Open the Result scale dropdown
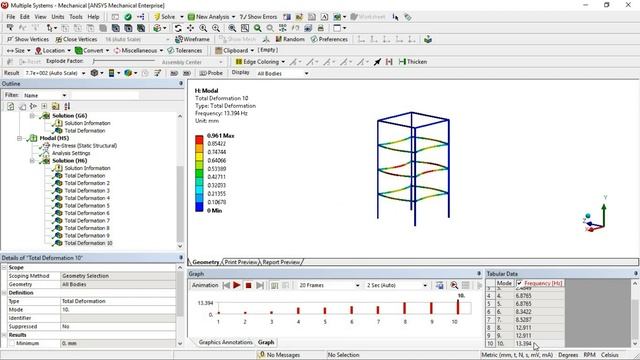The height and width of the screenshot is (360, 640). coord(83,73)
